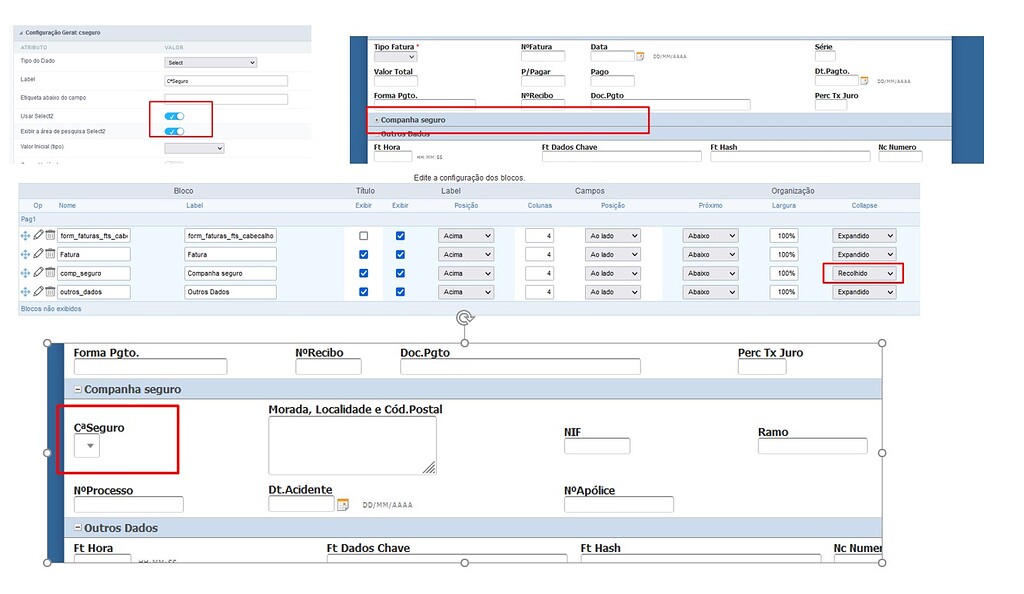This screenshot has height=594, width=1024.
Task: Open the CªSeguro dropdown in the preview form
Action: 87,446
